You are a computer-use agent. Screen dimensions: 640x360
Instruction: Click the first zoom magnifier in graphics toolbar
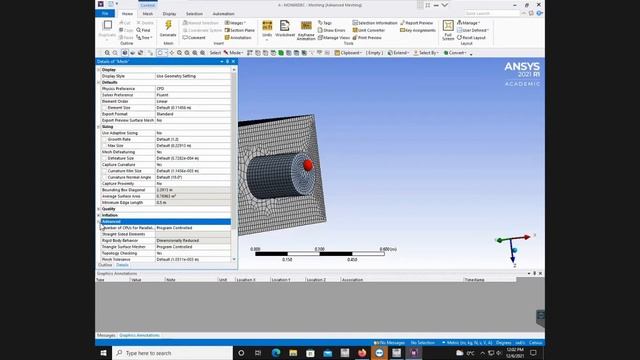click(107, 53)
